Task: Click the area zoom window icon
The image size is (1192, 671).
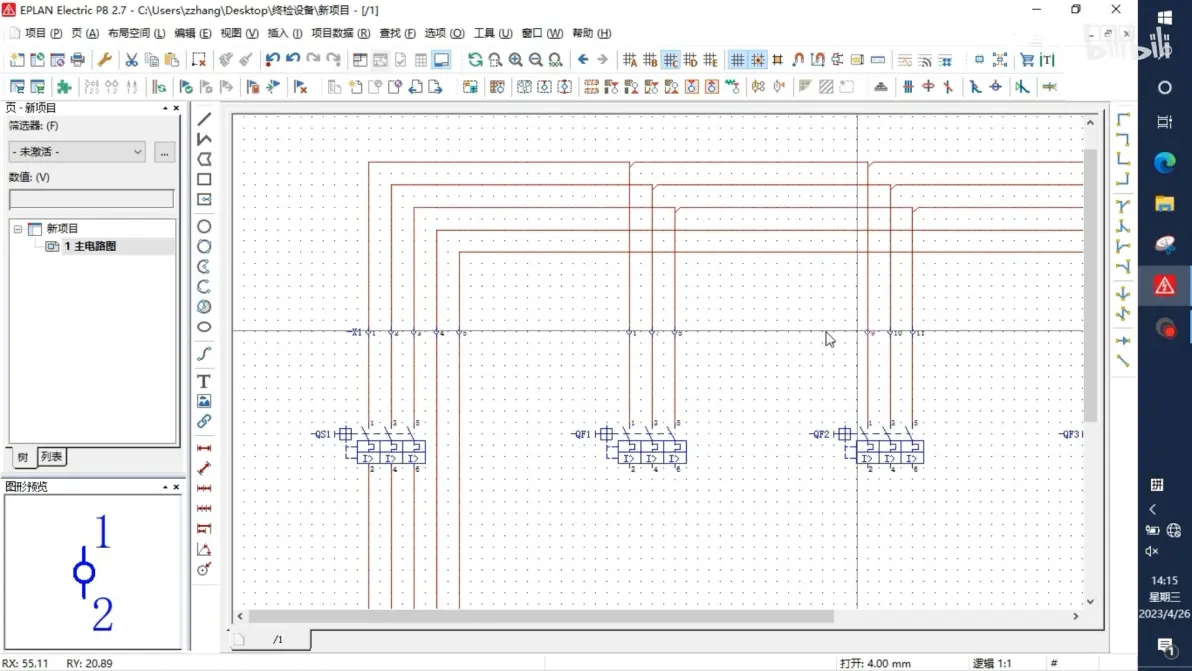Action: point(495,59)
